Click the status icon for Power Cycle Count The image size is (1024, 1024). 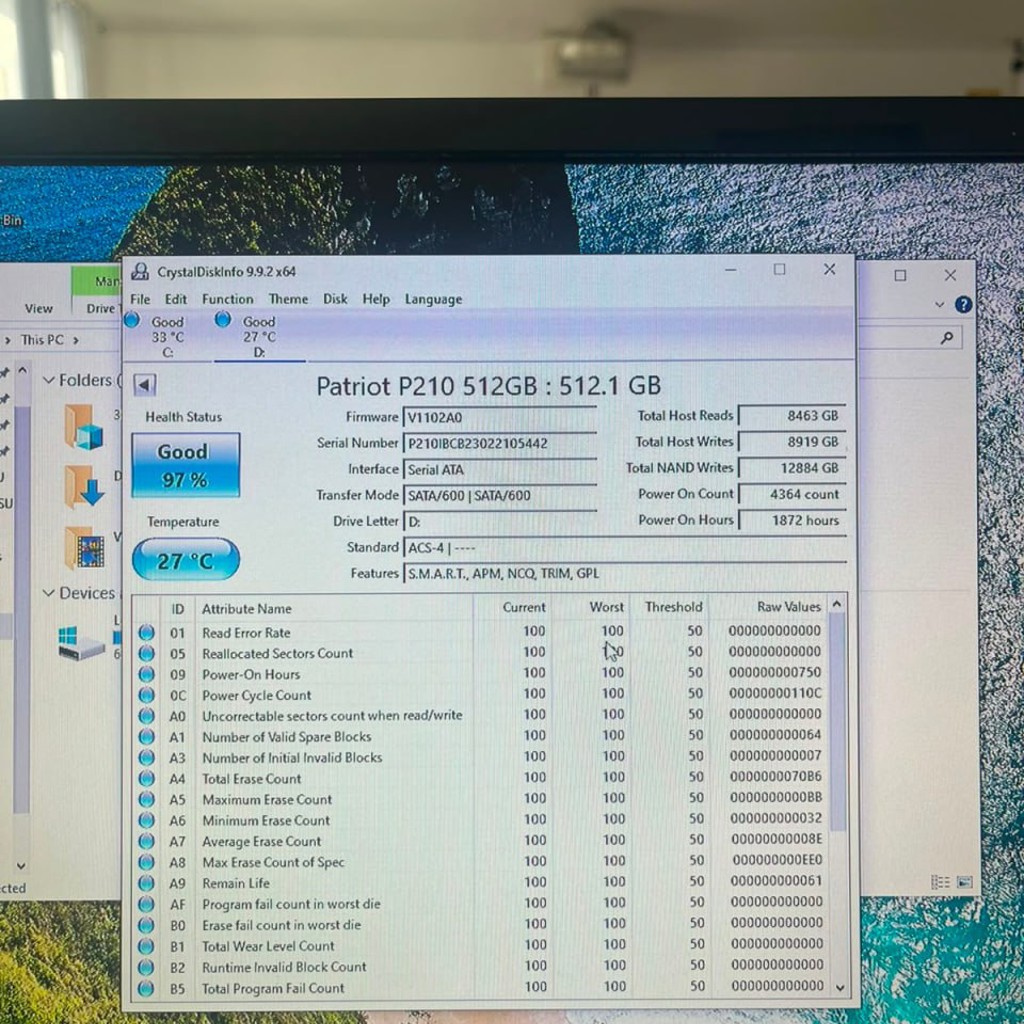pyautogui.click(x=146, y=695)
